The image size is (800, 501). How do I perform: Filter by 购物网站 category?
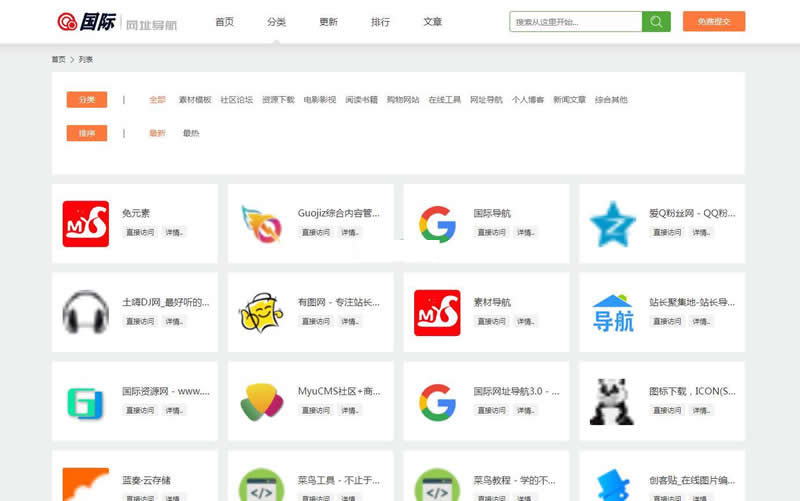pyautogui.click(x=403, y=99)
